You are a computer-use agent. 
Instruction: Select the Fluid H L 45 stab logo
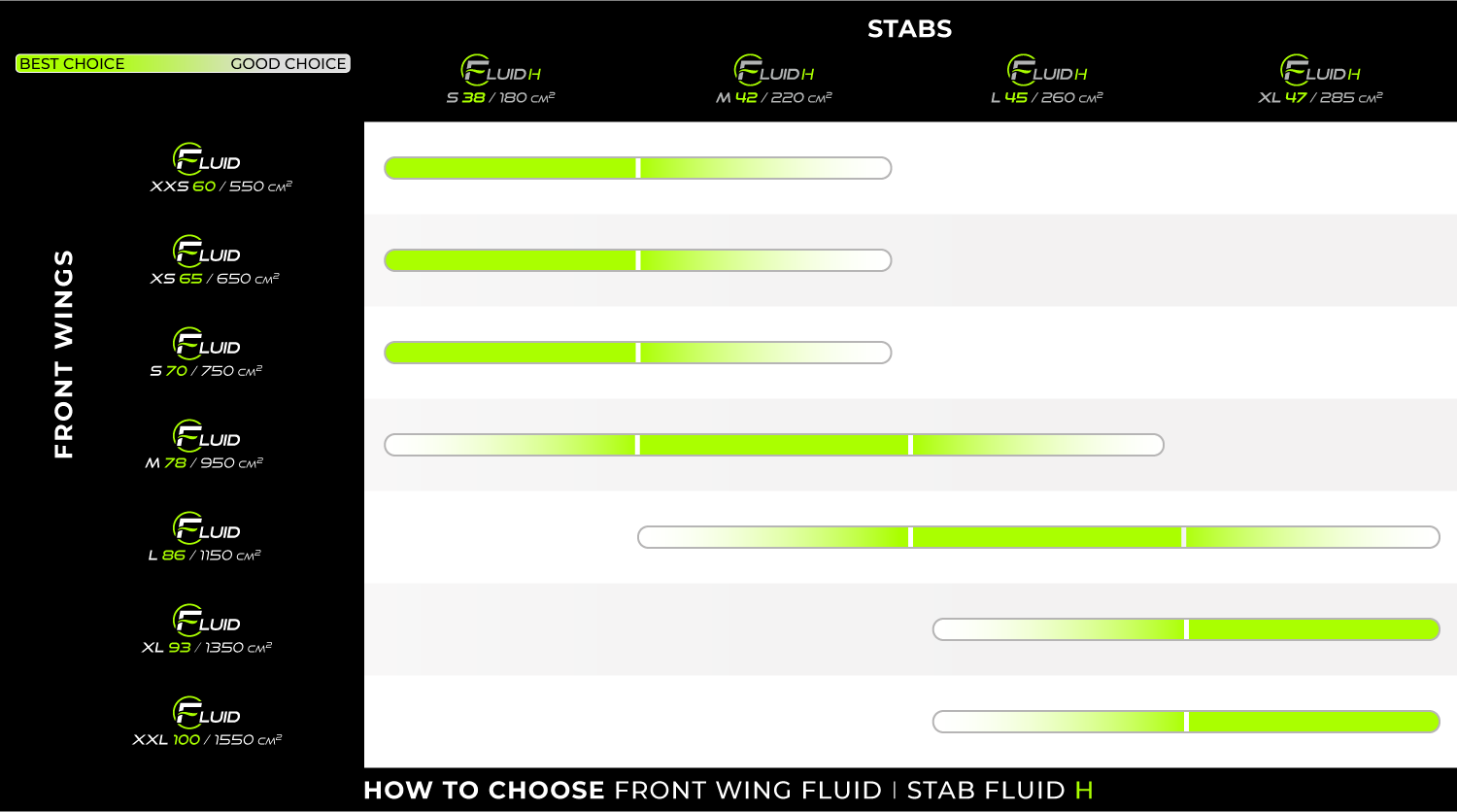coord(1047,70)
